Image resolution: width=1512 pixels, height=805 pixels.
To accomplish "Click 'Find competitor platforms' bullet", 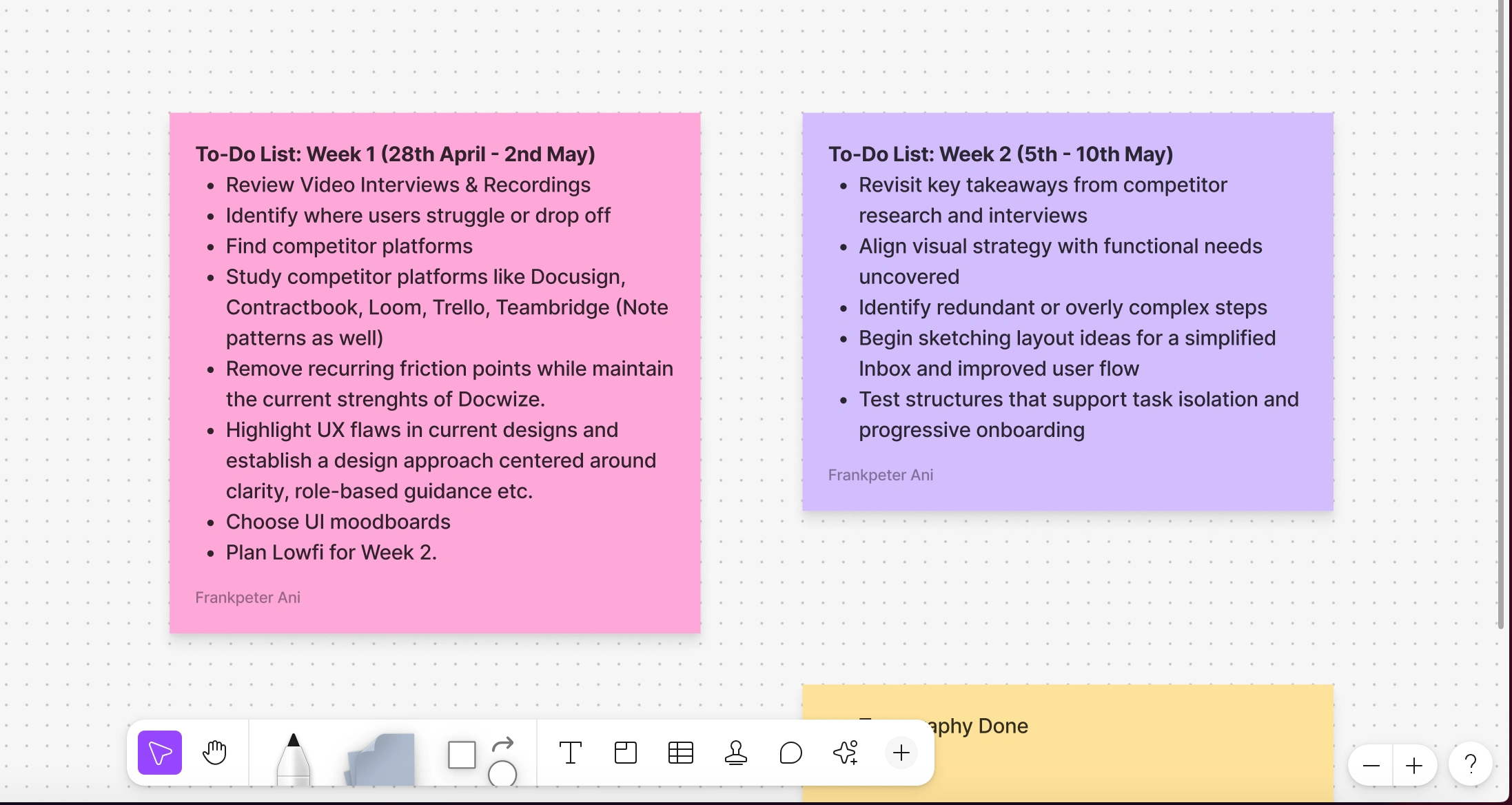I will click(349, 246).
